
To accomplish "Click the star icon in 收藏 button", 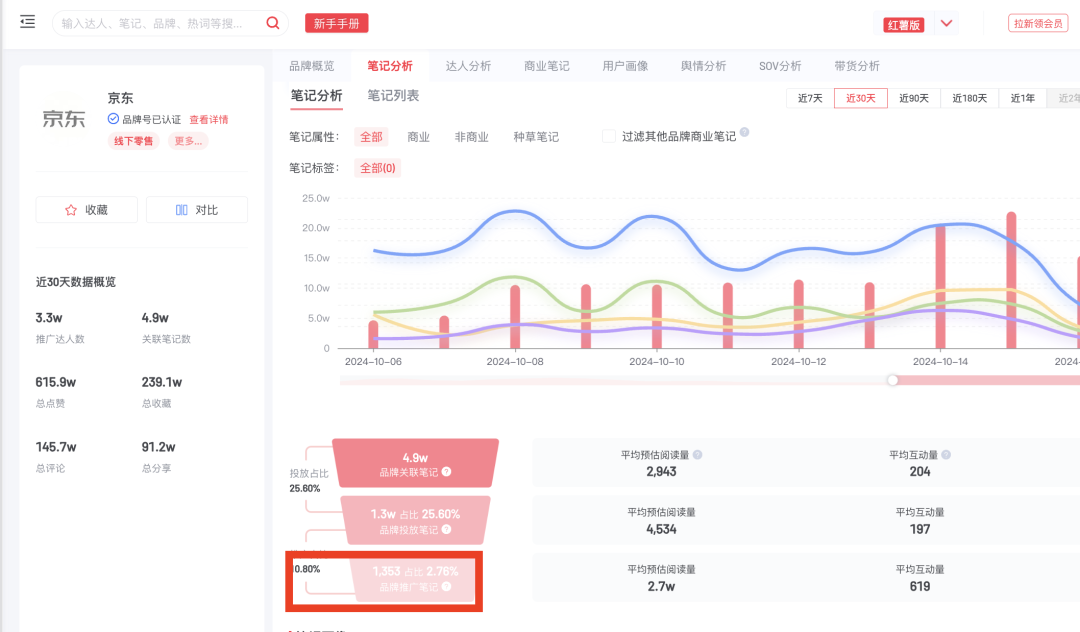I will pyautogui.click(x=69, y=209).
